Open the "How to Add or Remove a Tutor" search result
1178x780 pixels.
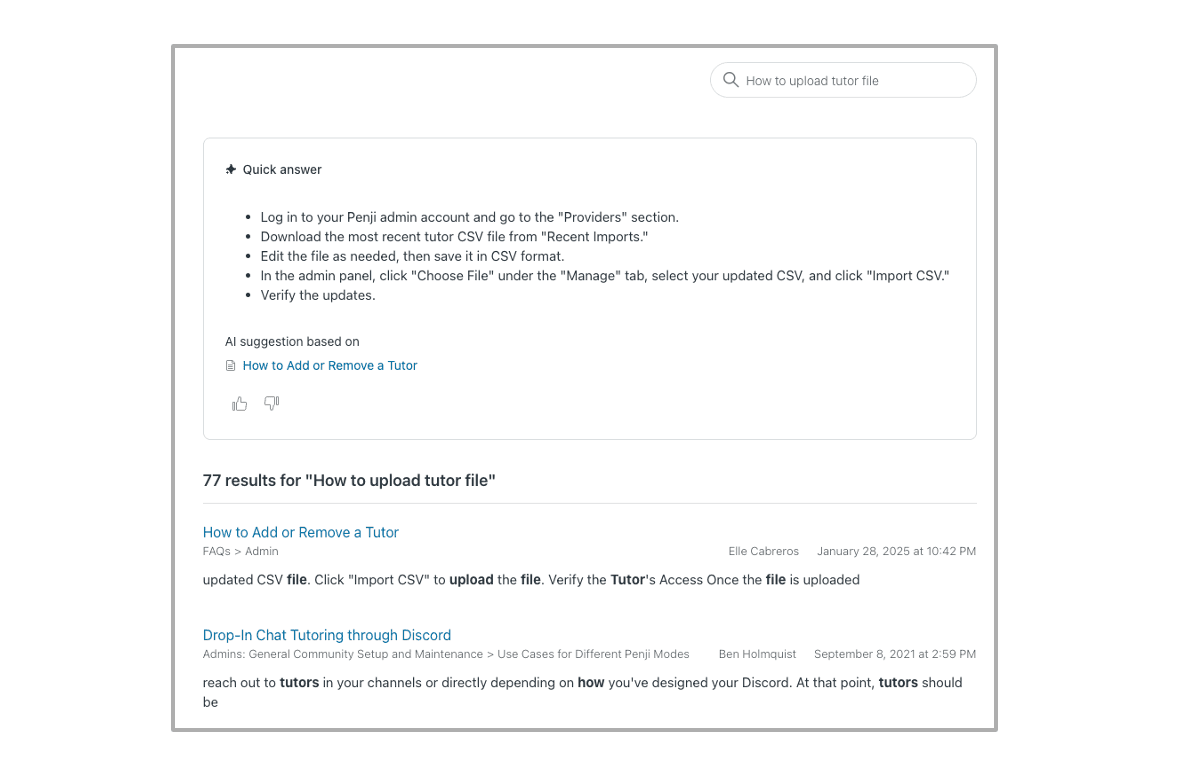pos(300,532)
